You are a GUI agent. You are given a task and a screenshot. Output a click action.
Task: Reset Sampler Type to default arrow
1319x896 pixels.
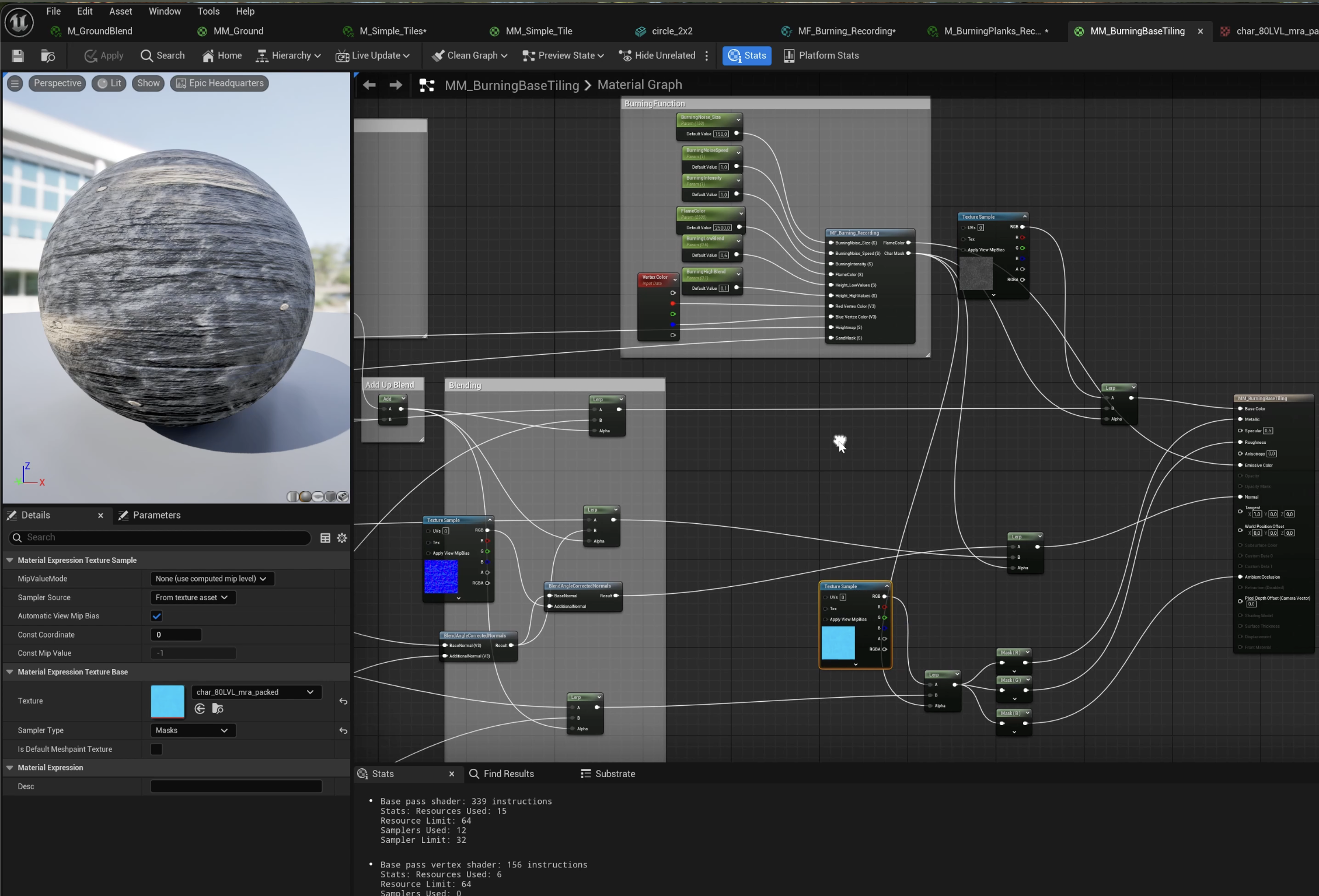(343, 730)
